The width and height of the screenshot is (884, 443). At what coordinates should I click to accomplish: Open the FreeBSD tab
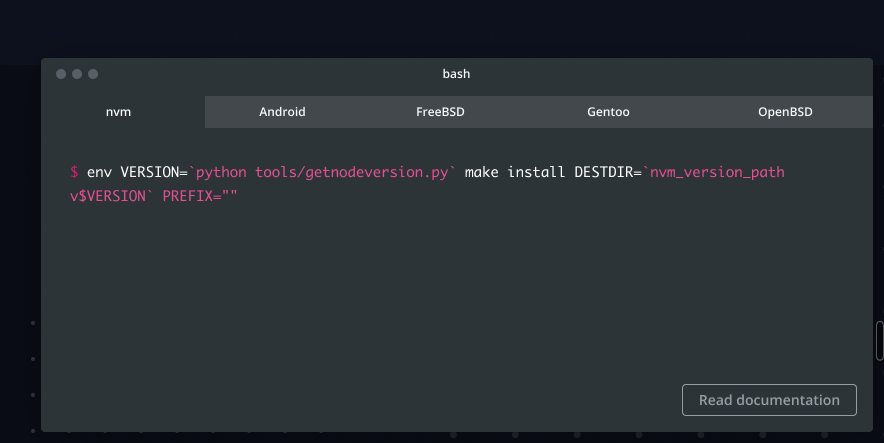(x=440, y=112)
